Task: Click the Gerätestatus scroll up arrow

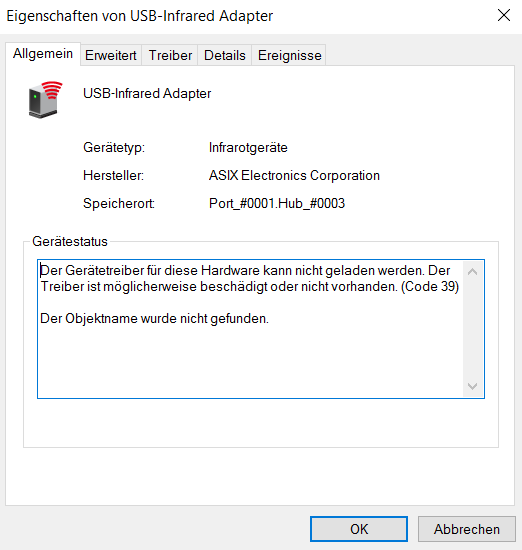Action: click(x=473, y=271)
